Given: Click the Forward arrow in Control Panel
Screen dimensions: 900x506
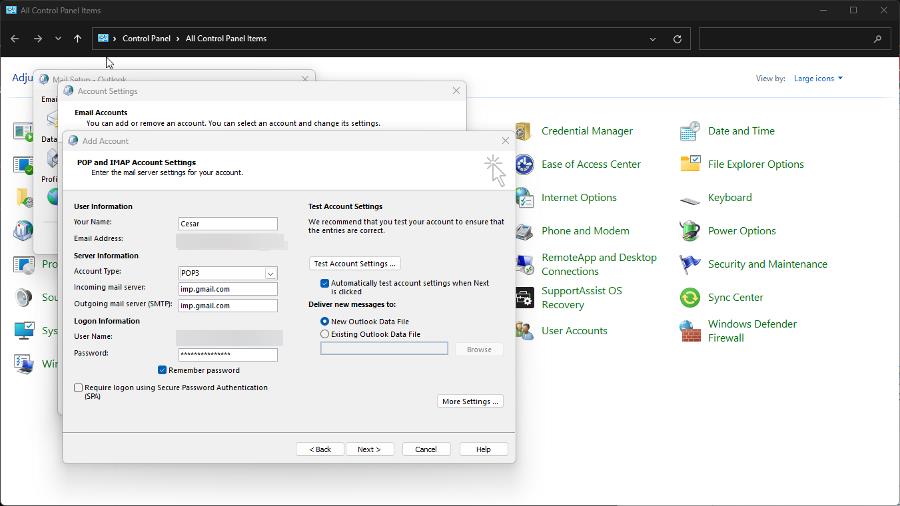Looking at the screenshot, I should [x=38, y=38].
